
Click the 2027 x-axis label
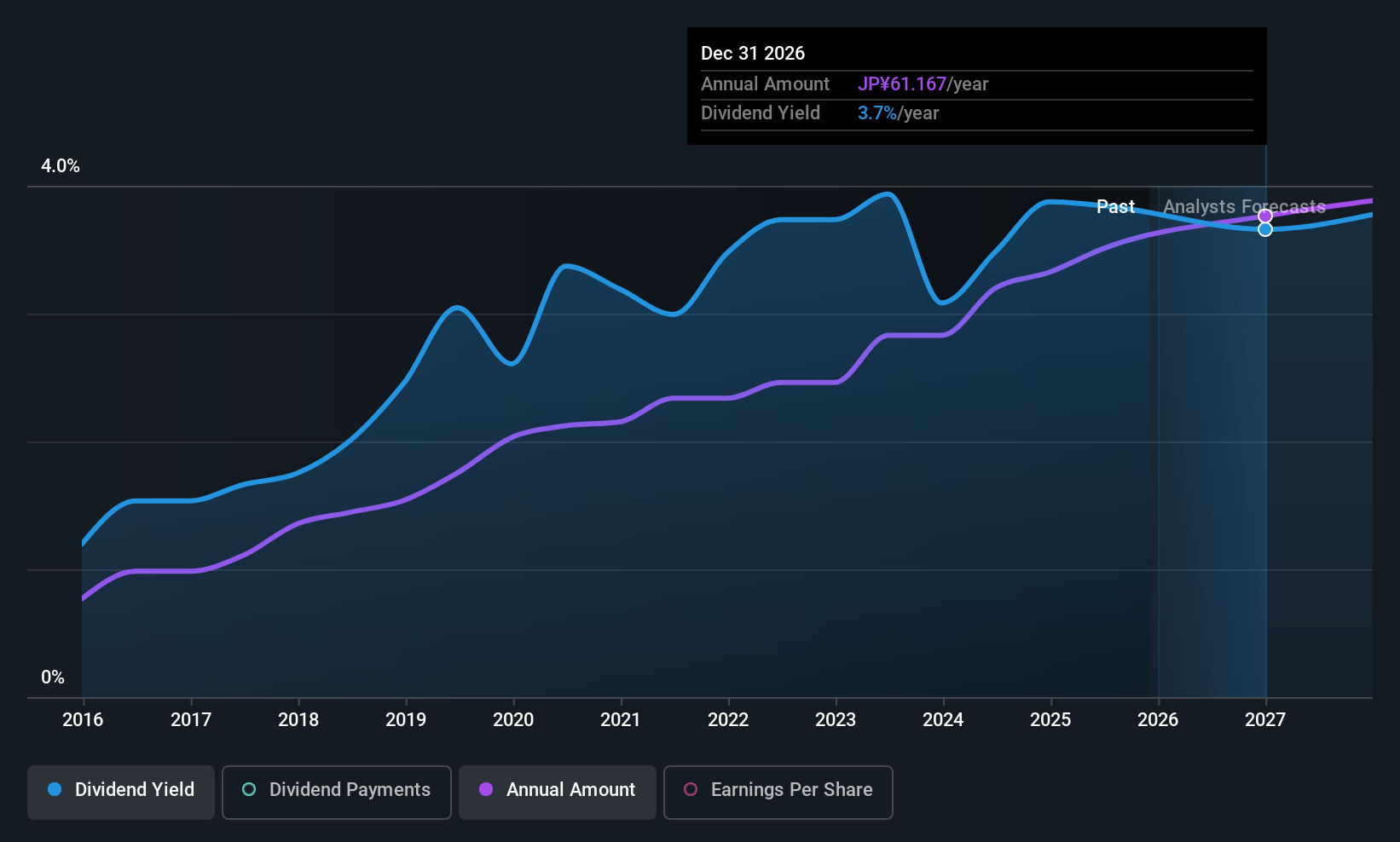1265,720
